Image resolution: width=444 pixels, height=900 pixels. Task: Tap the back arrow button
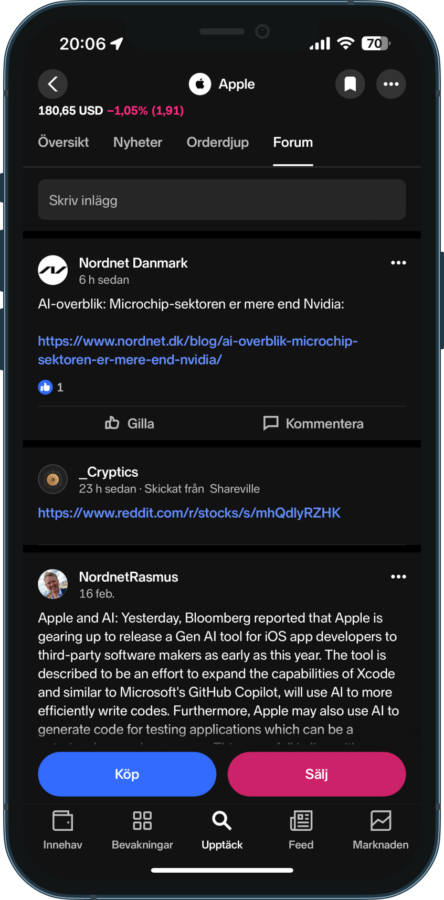pos(53,84)
